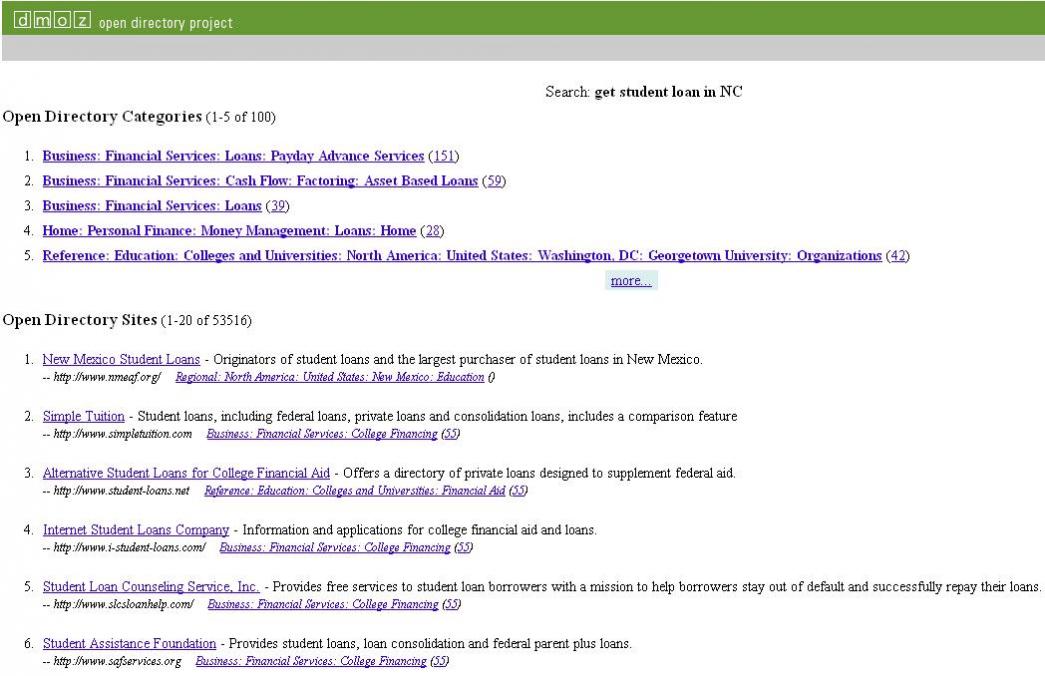
Task: Open Student Loan Counseling Service, Inc. link
Action: tap(151, 587)
